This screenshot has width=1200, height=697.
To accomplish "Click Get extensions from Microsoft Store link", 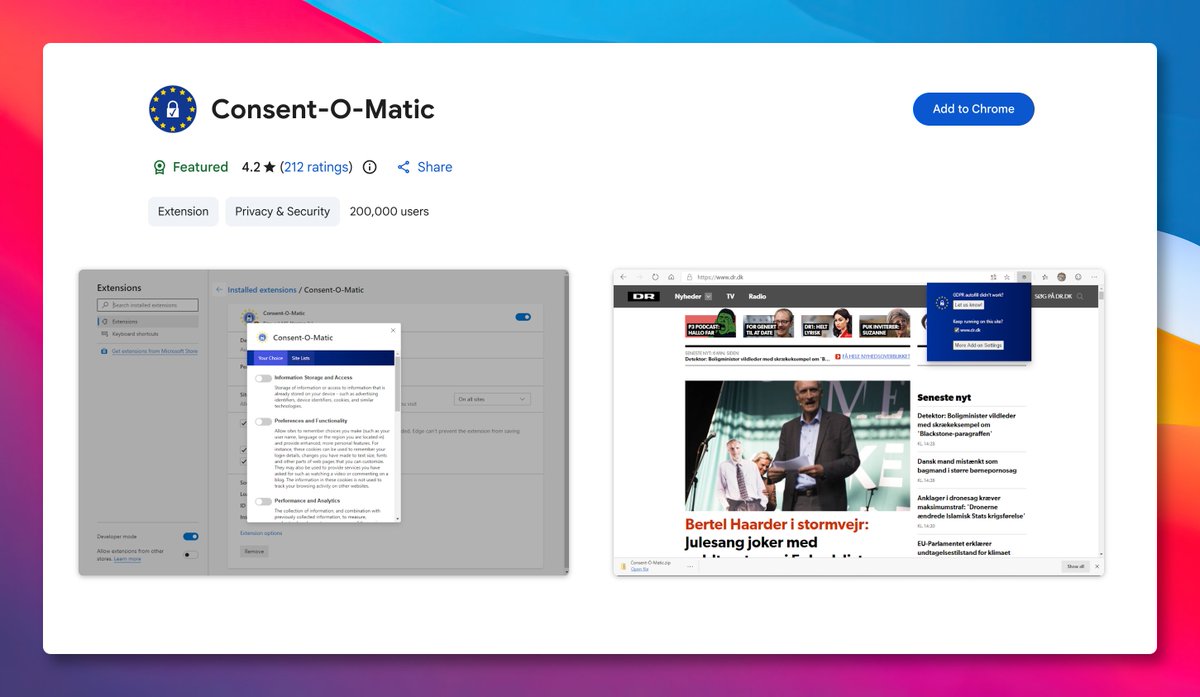I will (155, 351).
